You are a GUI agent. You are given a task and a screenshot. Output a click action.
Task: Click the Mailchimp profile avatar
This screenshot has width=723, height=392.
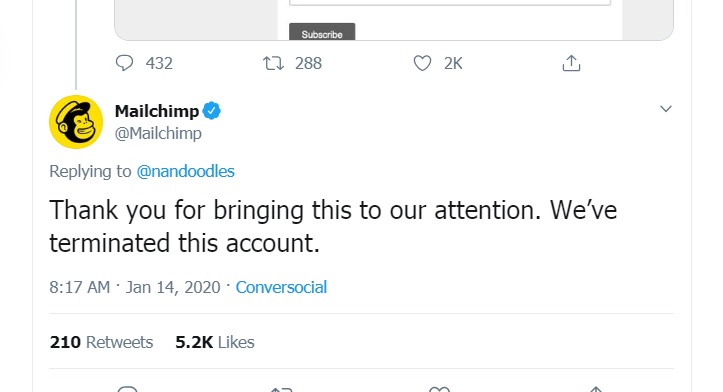point(76,122)
